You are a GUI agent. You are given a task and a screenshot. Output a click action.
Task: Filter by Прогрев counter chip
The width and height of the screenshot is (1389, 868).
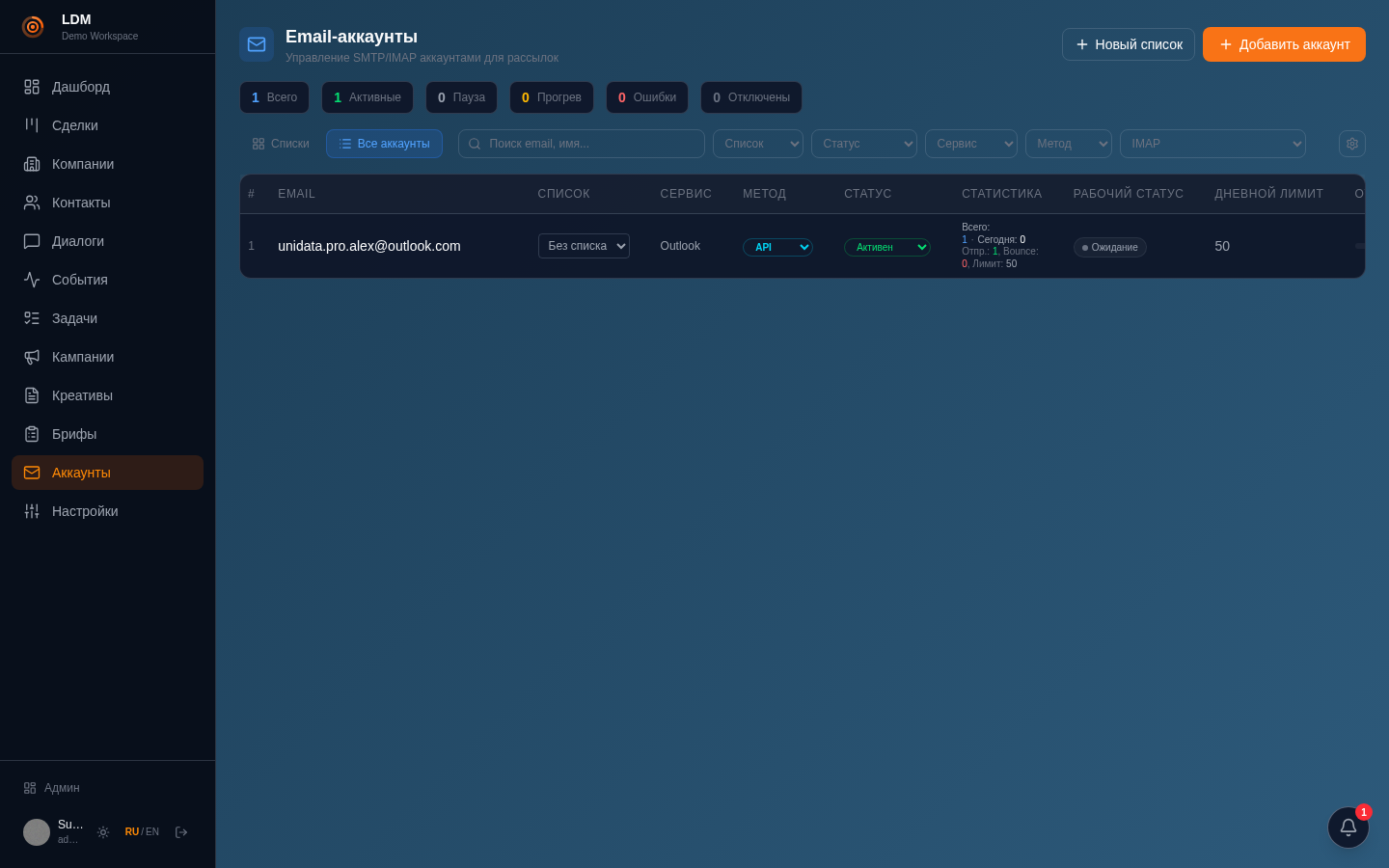pyautogui.click(x=552, y=97)
